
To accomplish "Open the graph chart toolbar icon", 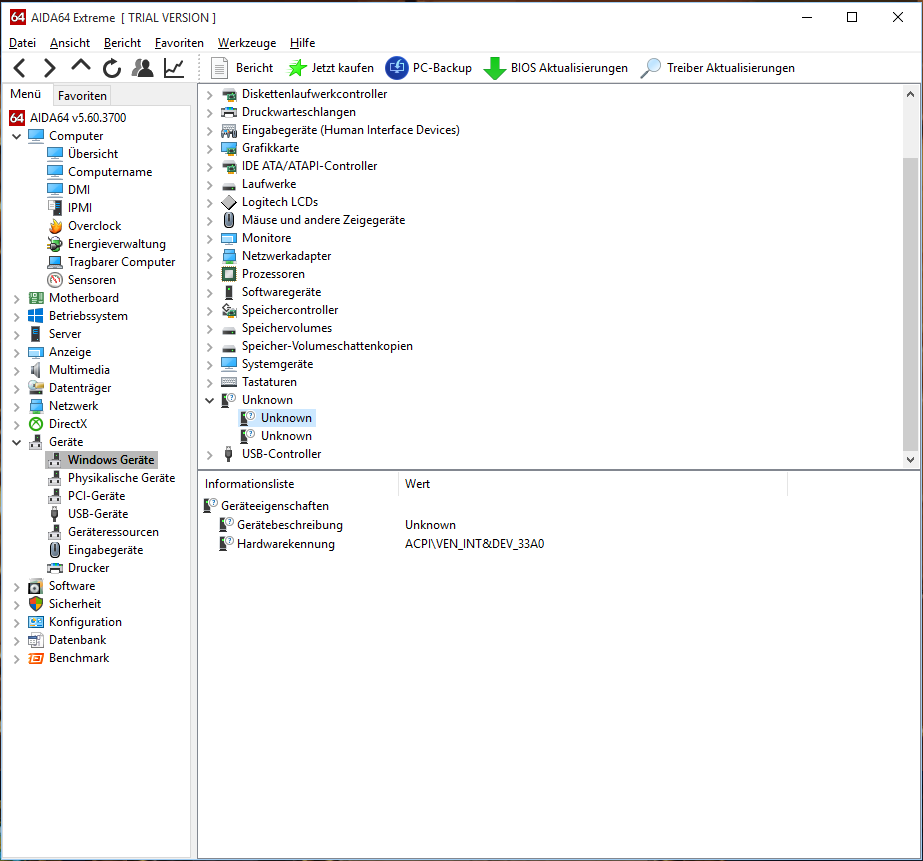I will click(174, 68).
